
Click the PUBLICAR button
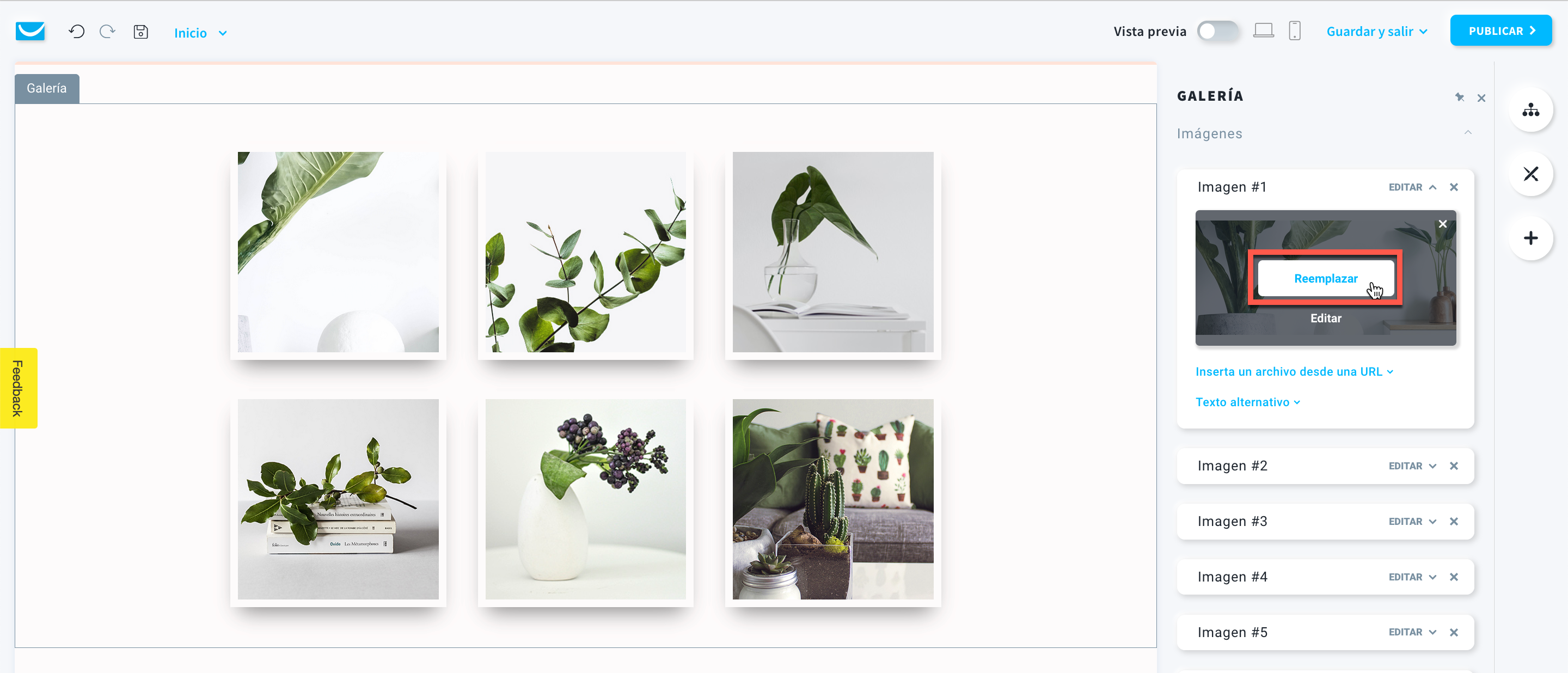click(1500, 30)
